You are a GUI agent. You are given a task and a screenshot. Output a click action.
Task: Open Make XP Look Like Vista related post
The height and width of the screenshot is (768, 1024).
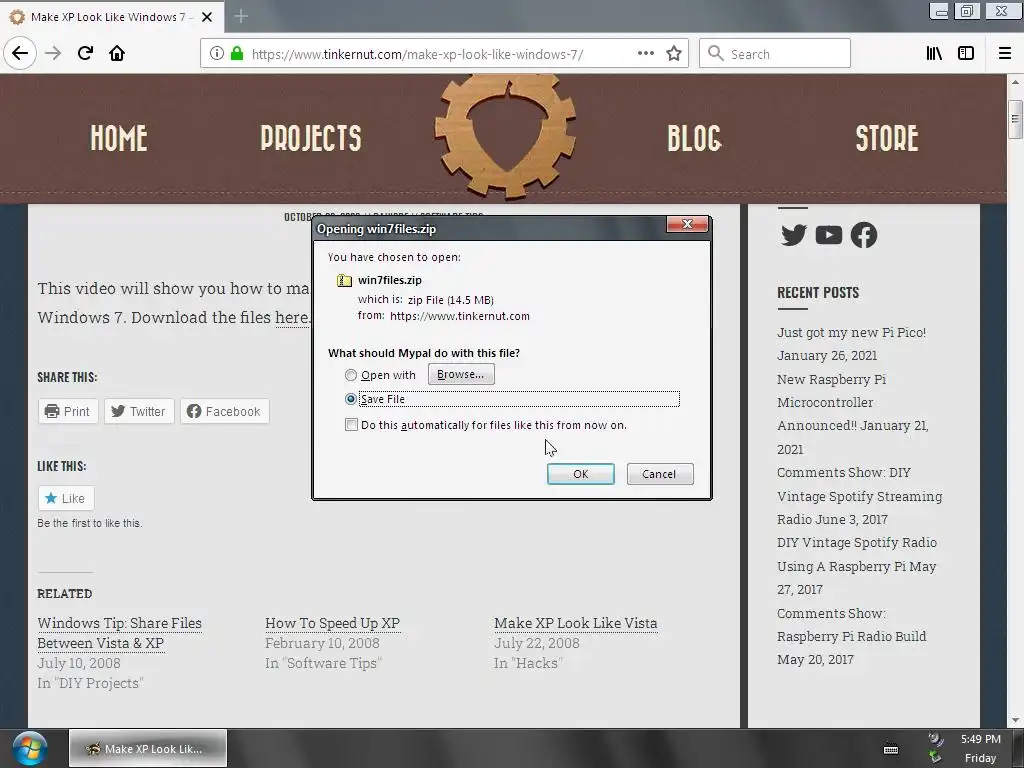click(x=575, y=623)
